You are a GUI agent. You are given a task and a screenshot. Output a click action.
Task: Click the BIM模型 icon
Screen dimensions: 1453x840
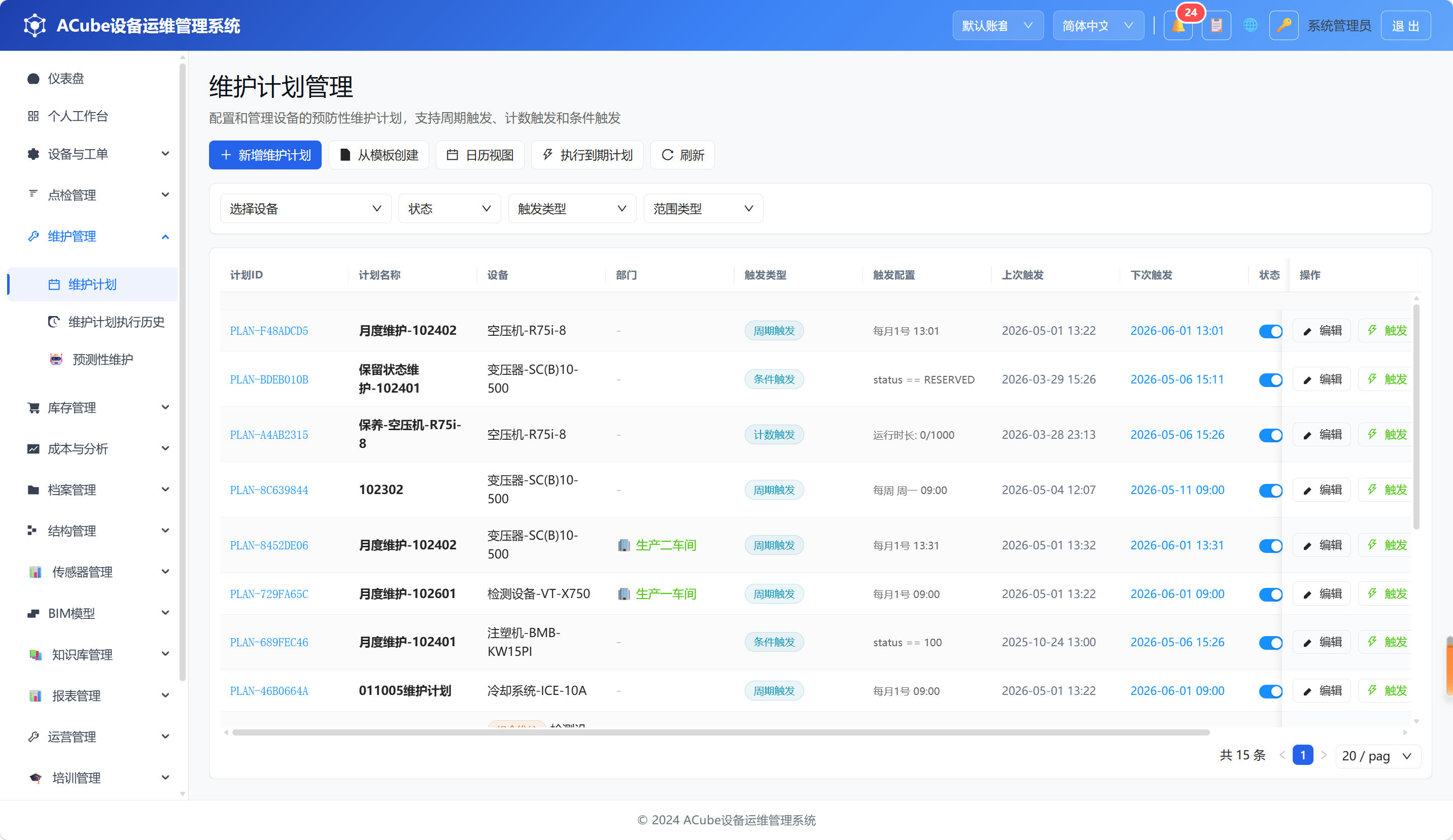coord(33,613)
